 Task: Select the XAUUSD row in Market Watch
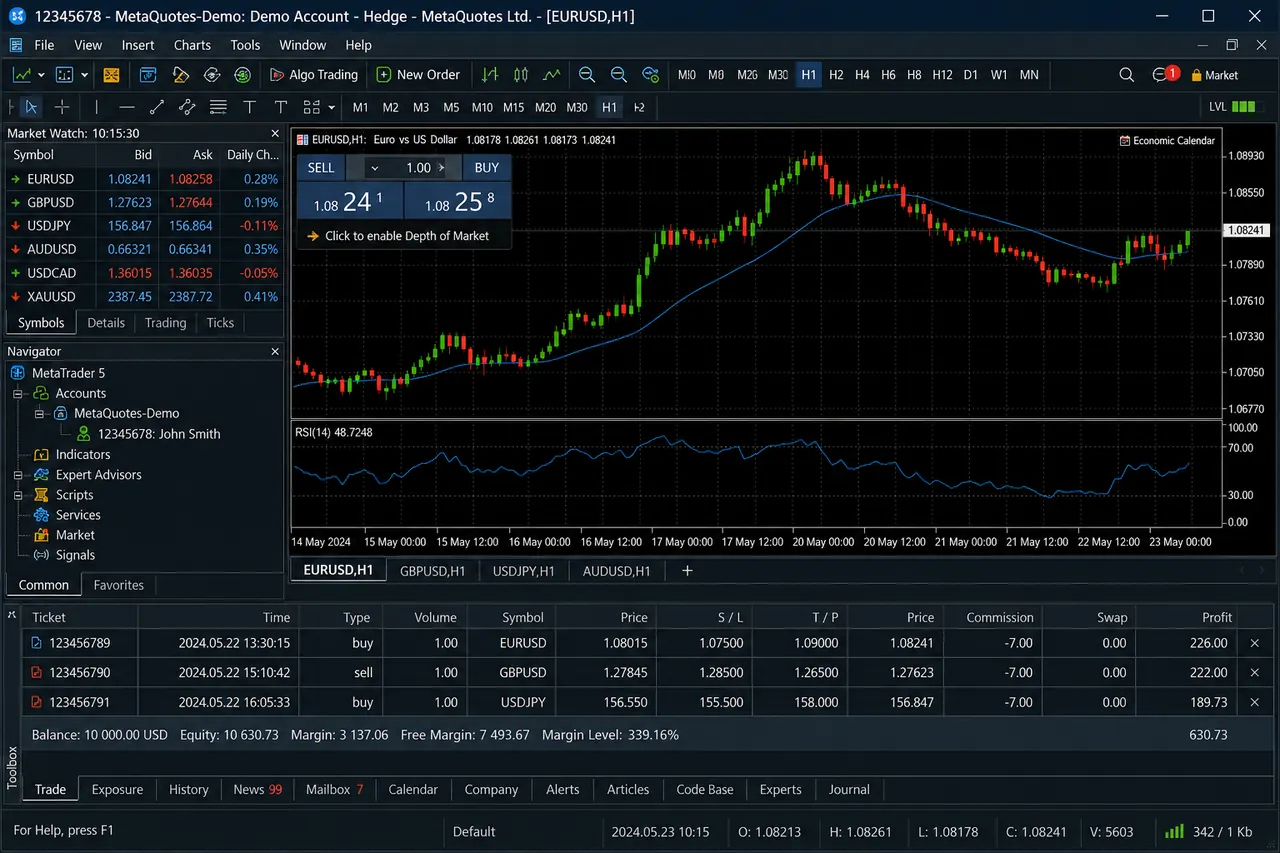(145, 297)
